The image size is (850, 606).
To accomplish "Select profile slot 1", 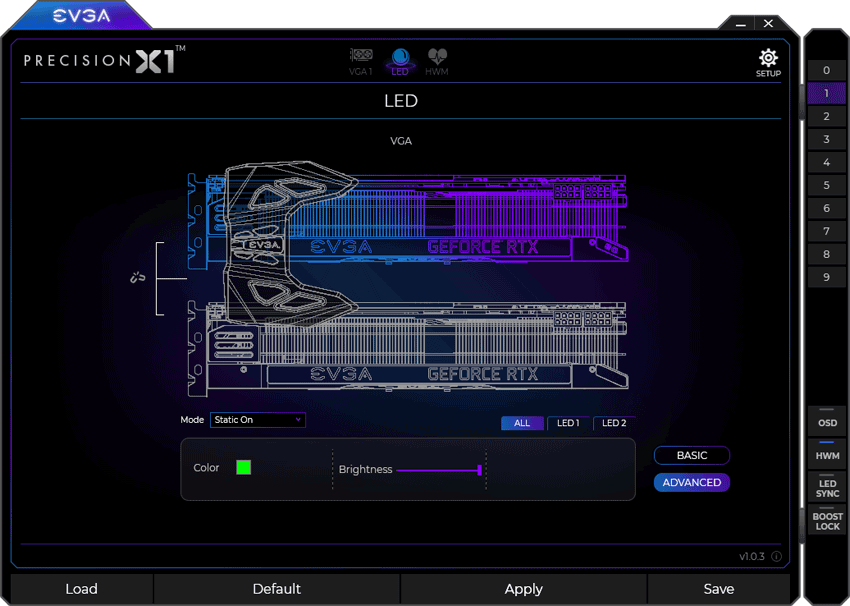I will (826, 93).
